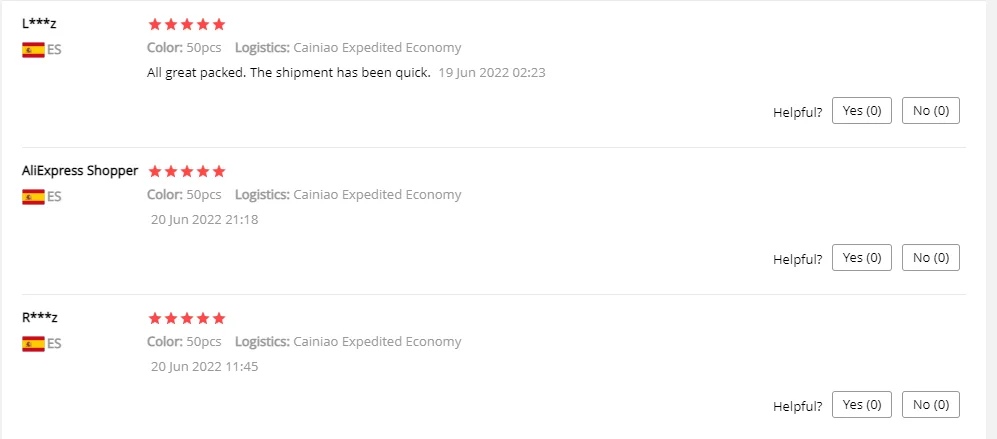Mark R***z review helpful with Yes
This screenshot has width=997, height=439.
[x=861, y=405]
